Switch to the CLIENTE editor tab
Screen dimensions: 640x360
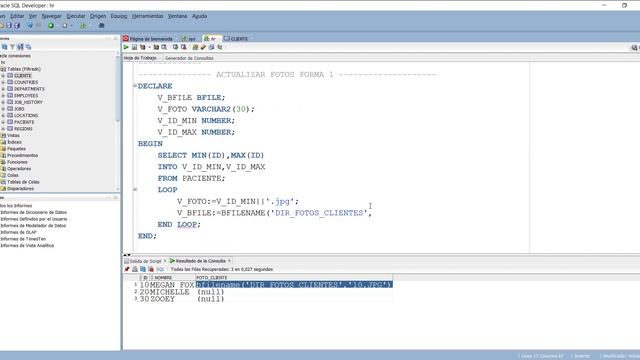[x=236, y=39]
